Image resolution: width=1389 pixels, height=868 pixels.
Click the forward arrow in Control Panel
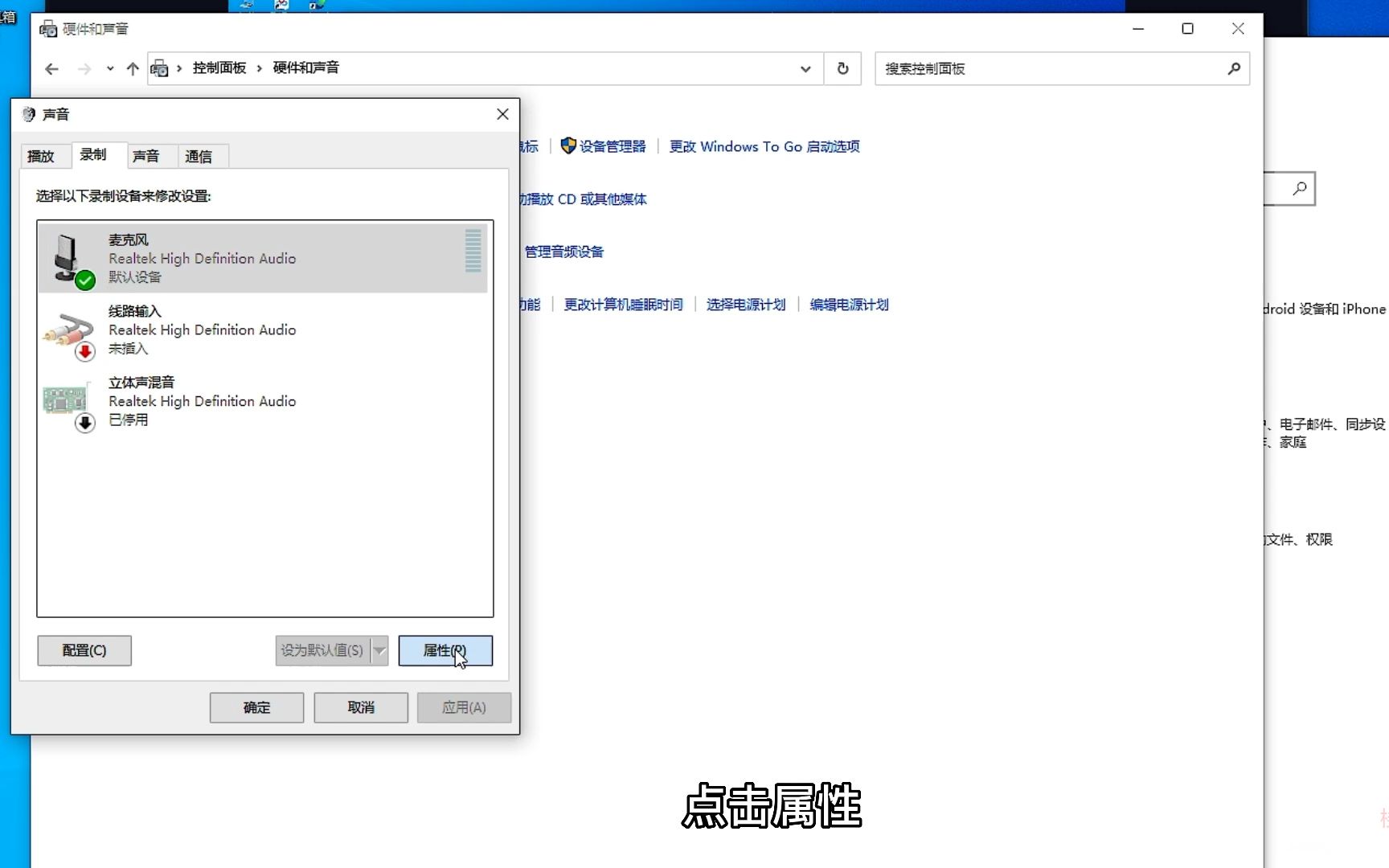pos(84,69)
